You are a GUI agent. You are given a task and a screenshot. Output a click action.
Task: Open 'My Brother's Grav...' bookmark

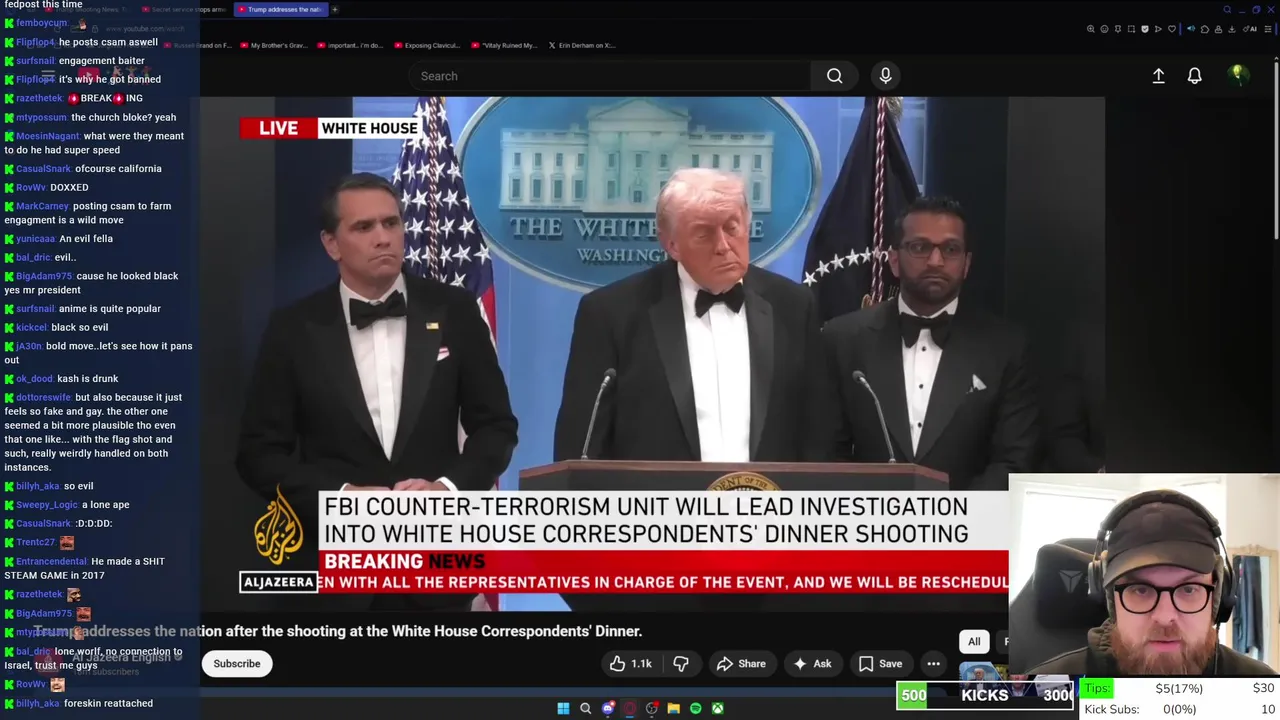273,45
